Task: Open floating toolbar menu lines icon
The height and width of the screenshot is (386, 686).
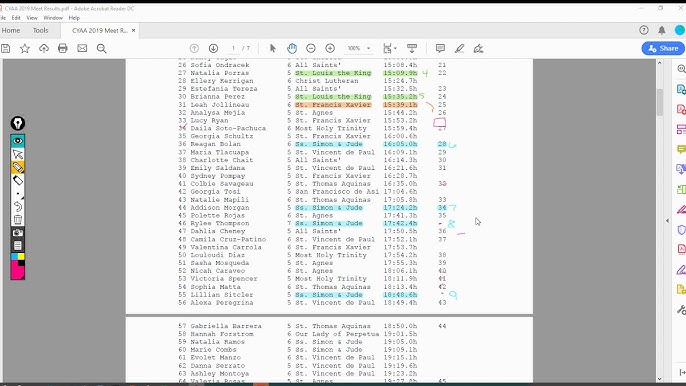Action: 18,246
